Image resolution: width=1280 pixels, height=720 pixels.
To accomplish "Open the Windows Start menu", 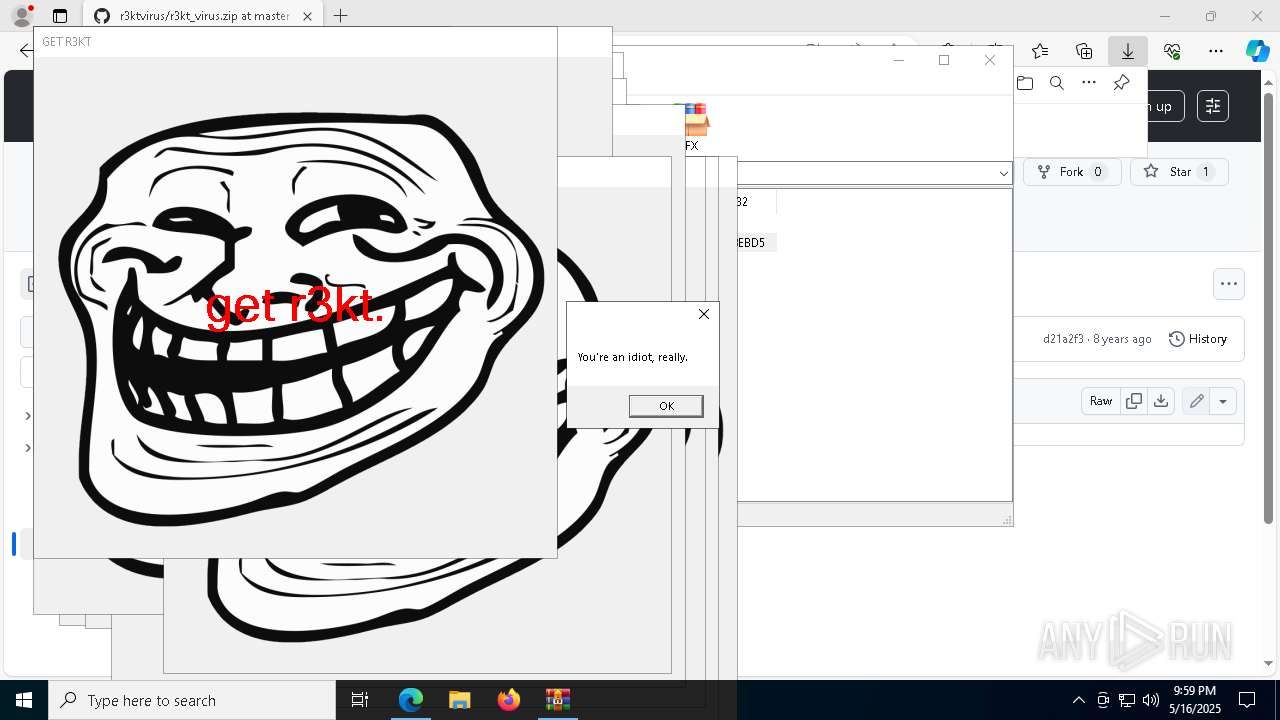I will [24, 700].
